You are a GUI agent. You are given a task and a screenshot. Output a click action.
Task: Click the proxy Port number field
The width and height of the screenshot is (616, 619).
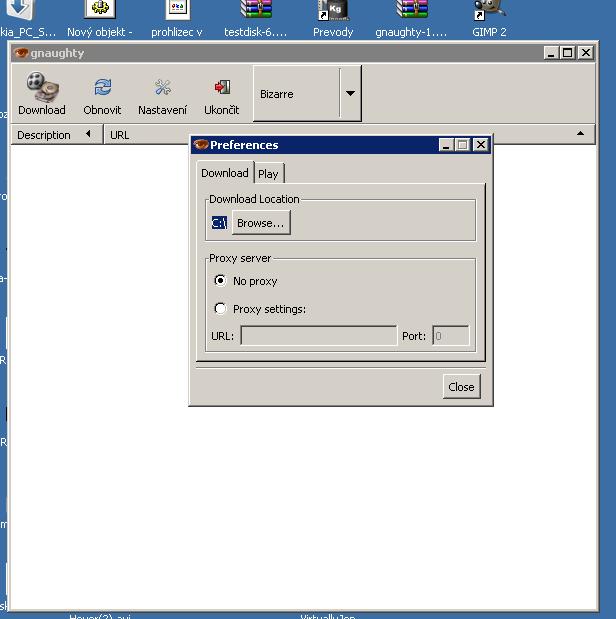(x=450, y=336)
